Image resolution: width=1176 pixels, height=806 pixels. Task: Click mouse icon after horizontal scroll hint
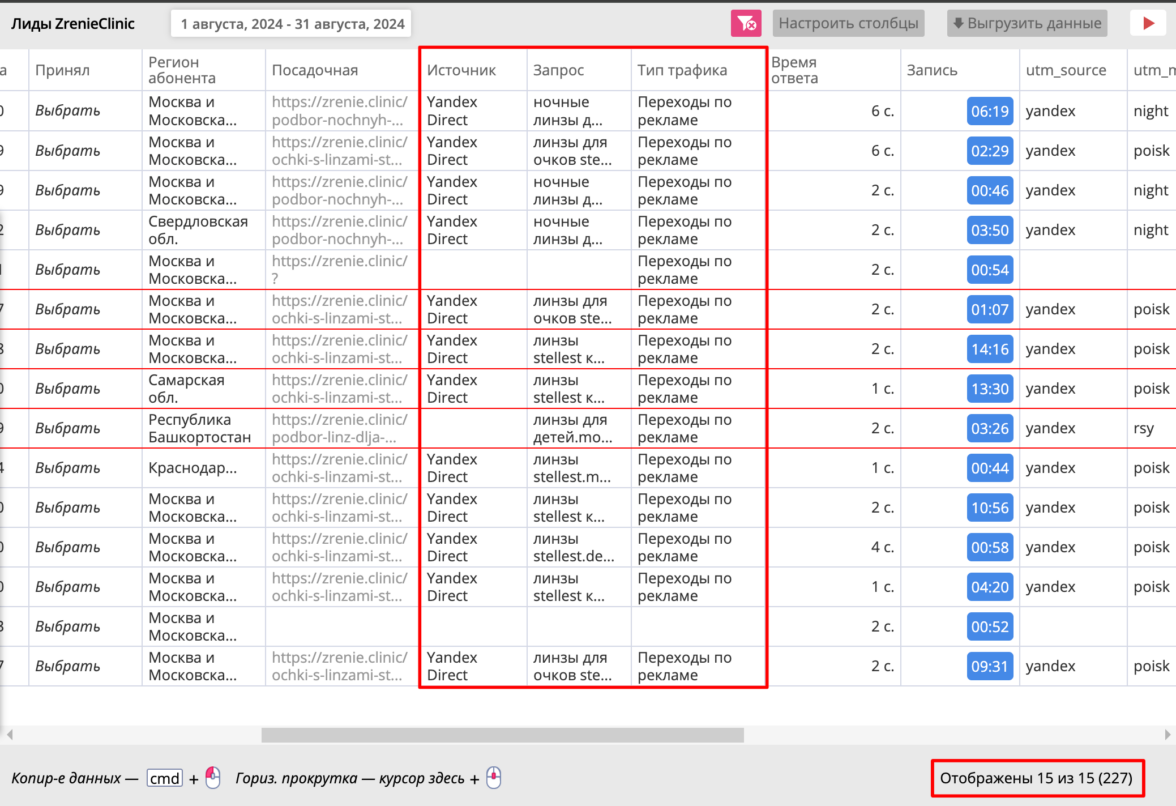pyautogui.click(x=493, y=778)
